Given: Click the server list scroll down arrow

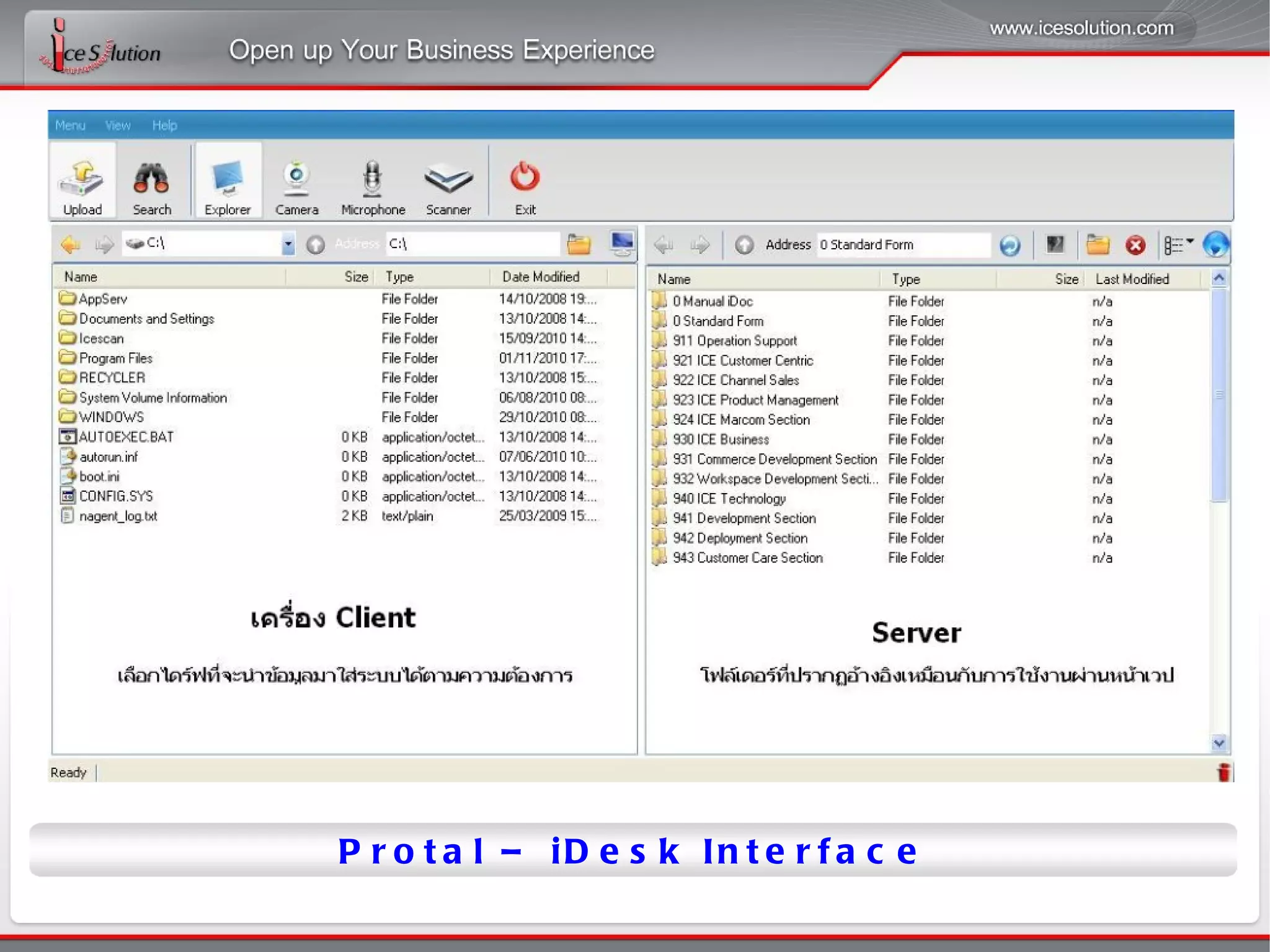Looking at the screenshot, I should 1219,742.
